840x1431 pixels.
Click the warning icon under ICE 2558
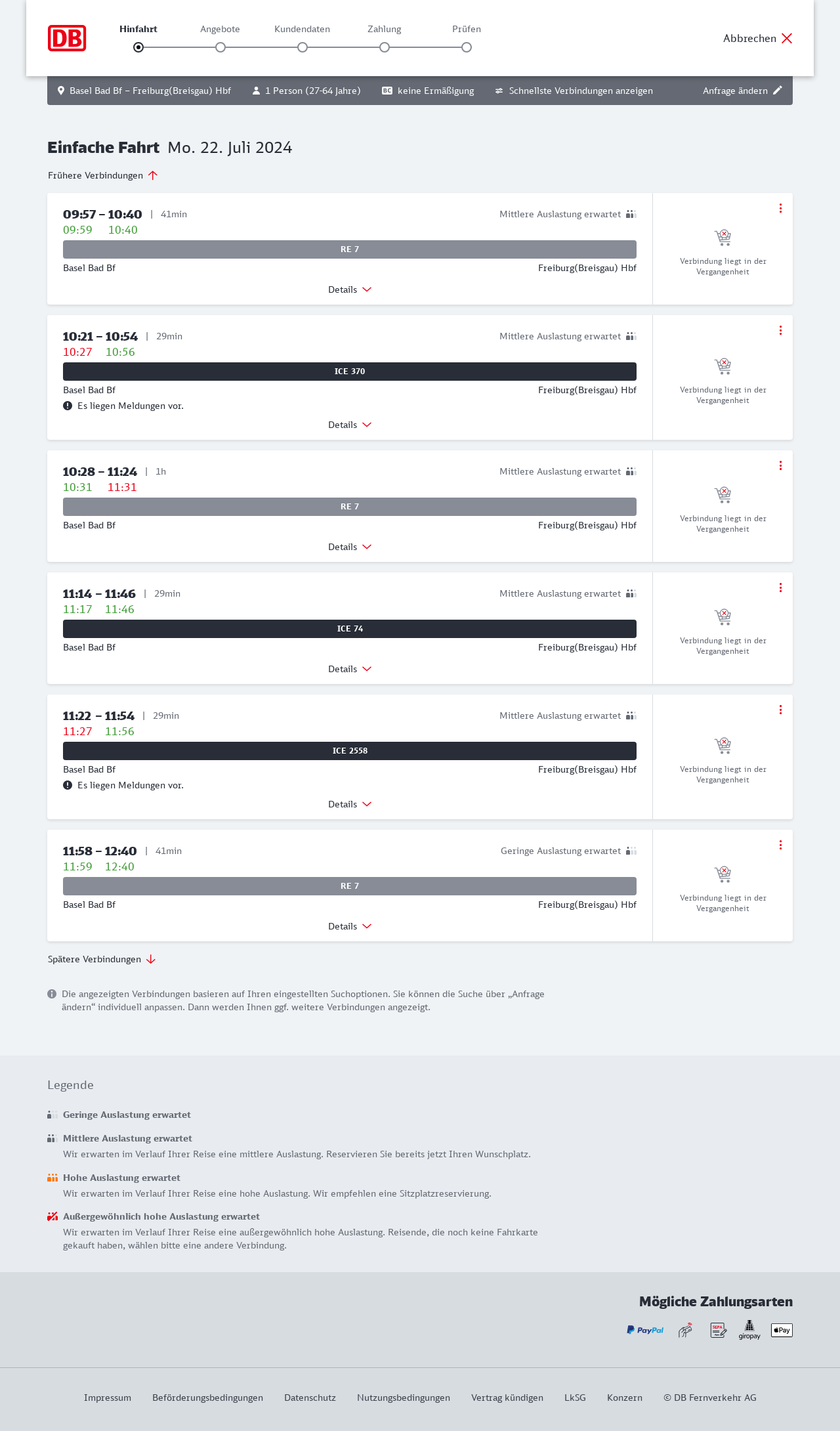68,785
